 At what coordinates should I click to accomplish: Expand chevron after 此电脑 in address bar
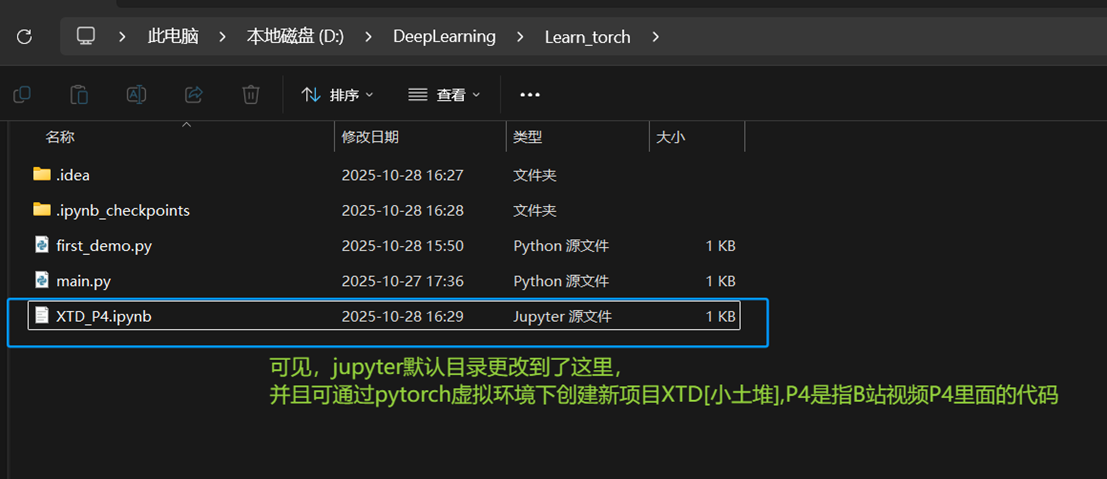[222, 37]
